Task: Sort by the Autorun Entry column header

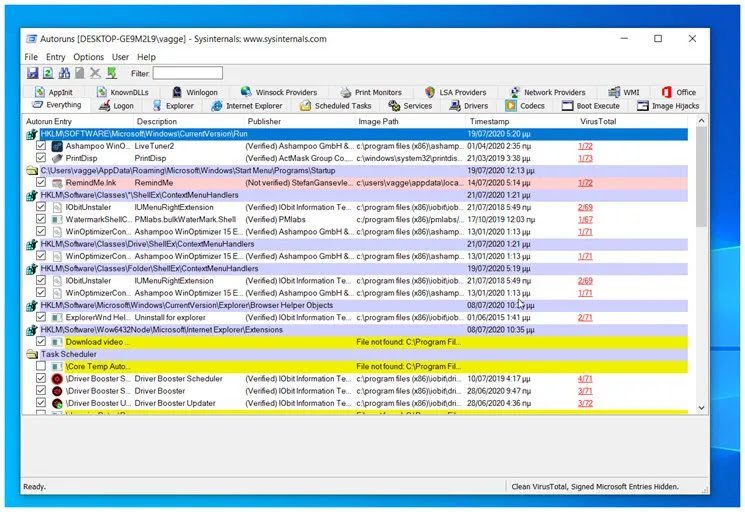Action: [x=77, y=122]
